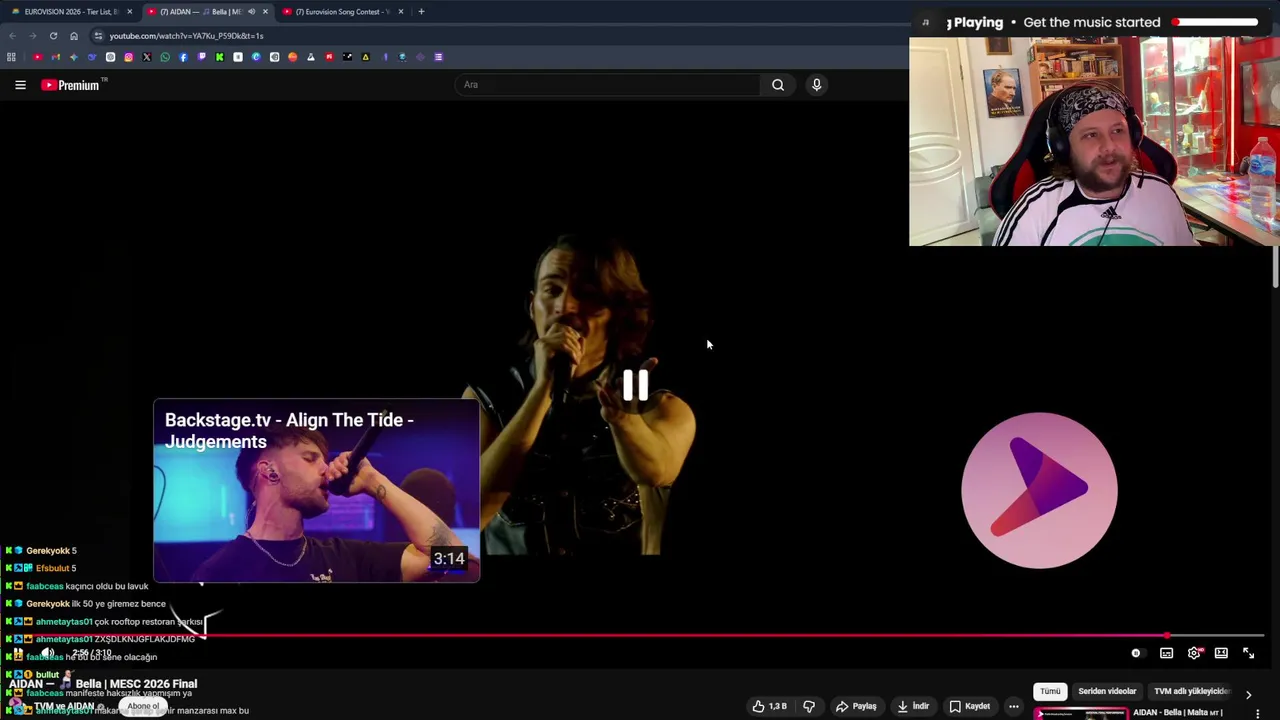Open options for 'AIDAN - Bella | Malta' suggestion

click(x=1258, y=713)
